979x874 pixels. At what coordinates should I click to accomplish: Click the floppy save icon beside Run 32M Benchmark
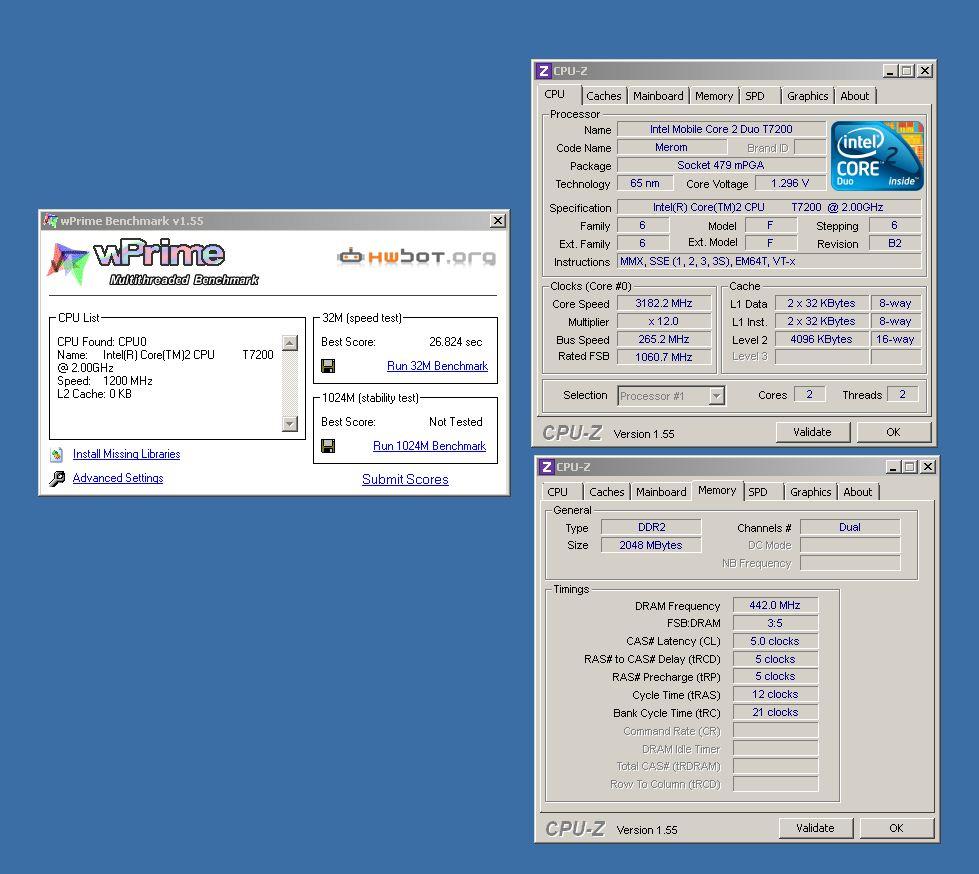point(328,366)
